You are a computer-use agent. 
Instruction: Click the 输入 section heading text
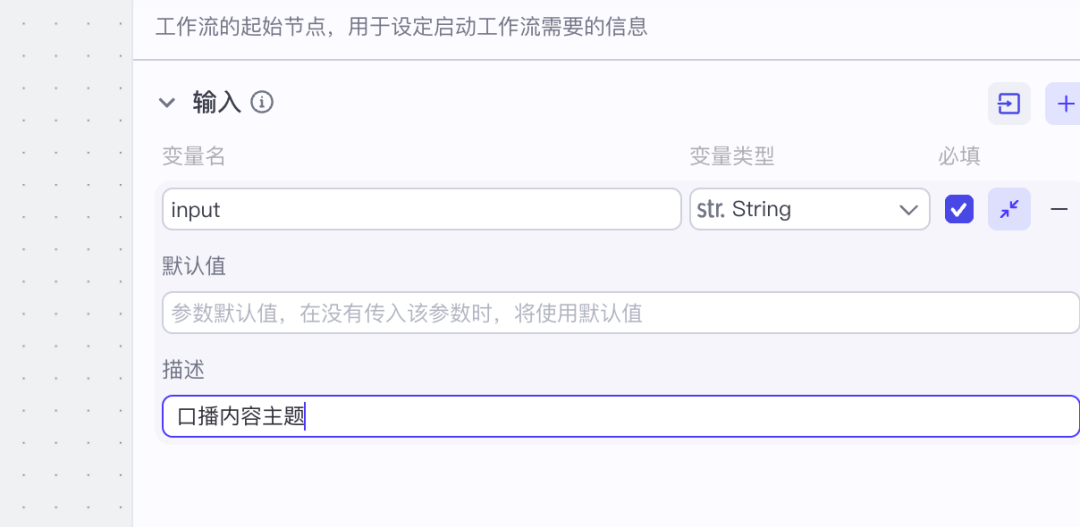pos(216,103)
